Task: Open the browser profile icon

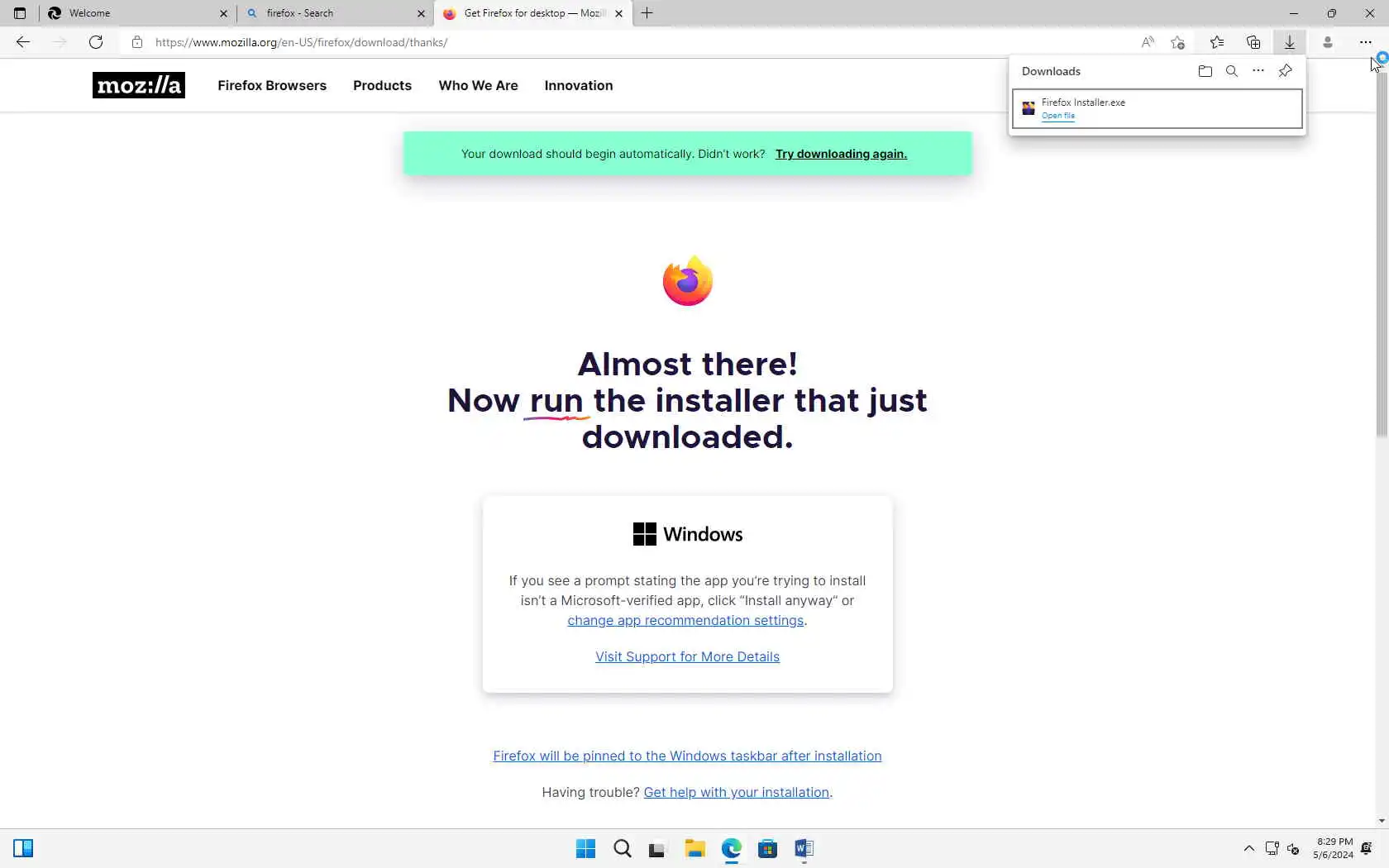Action: point(1328,42)
